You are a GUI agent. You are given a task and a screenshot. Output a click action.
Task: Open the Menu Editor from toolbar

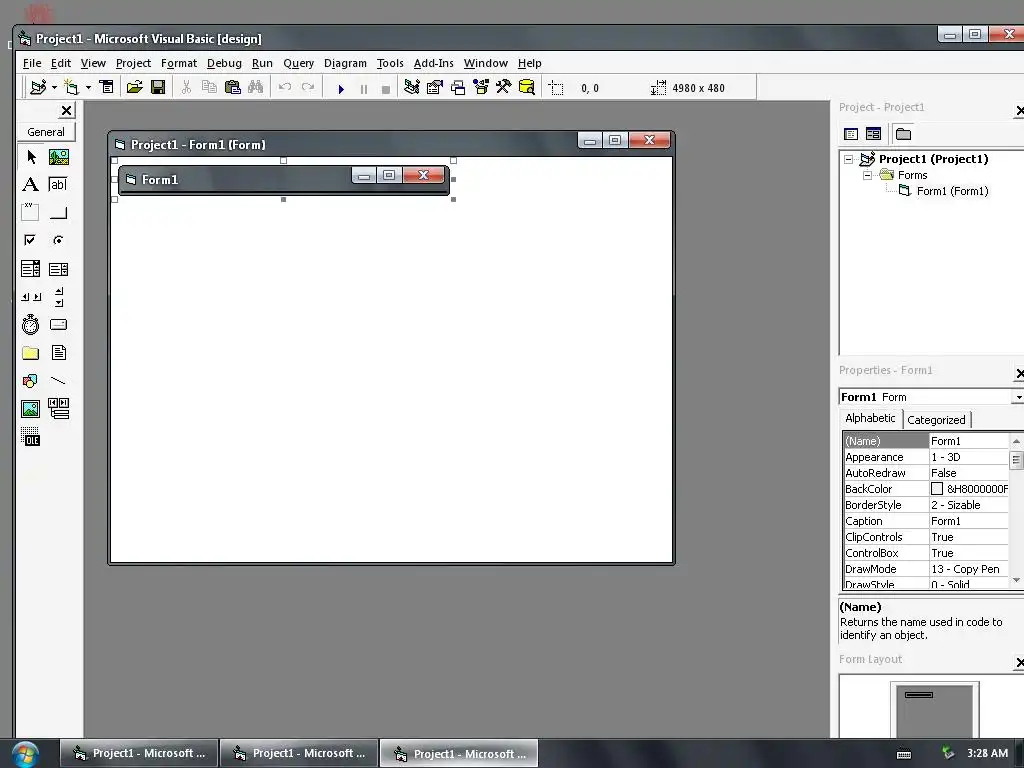(x=106, y=87)
